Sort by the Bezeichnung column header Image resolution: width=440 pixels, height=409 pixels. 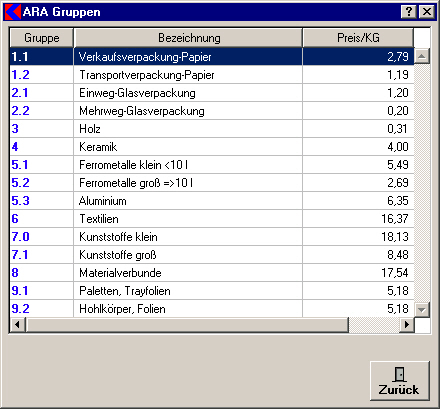[188, 38]
